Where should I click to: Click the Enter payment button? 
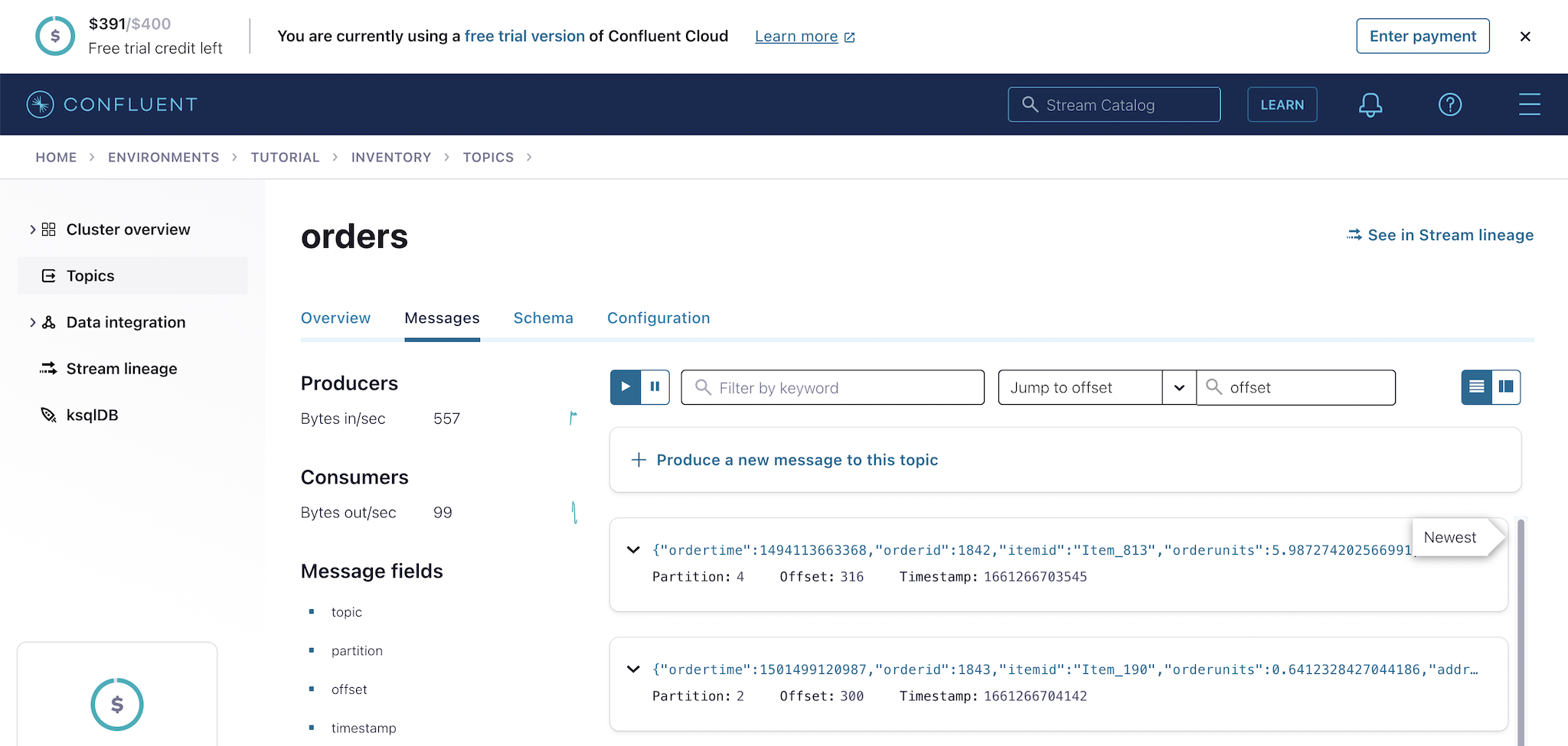pos(1423,35)
